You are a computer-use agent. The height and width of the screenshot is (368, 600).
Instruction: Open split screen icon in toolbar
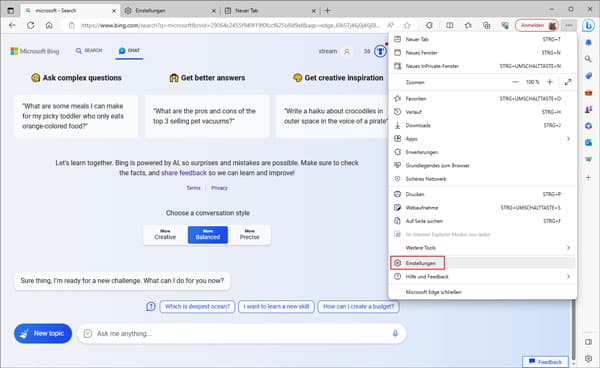click(x=450, y=25)
